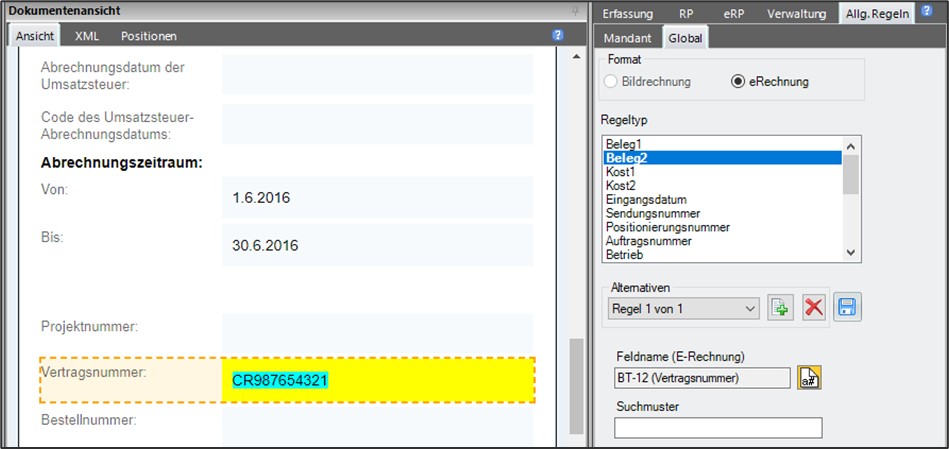Open help icon beside Allg.Regeln tab

click(x=927, y=10)
